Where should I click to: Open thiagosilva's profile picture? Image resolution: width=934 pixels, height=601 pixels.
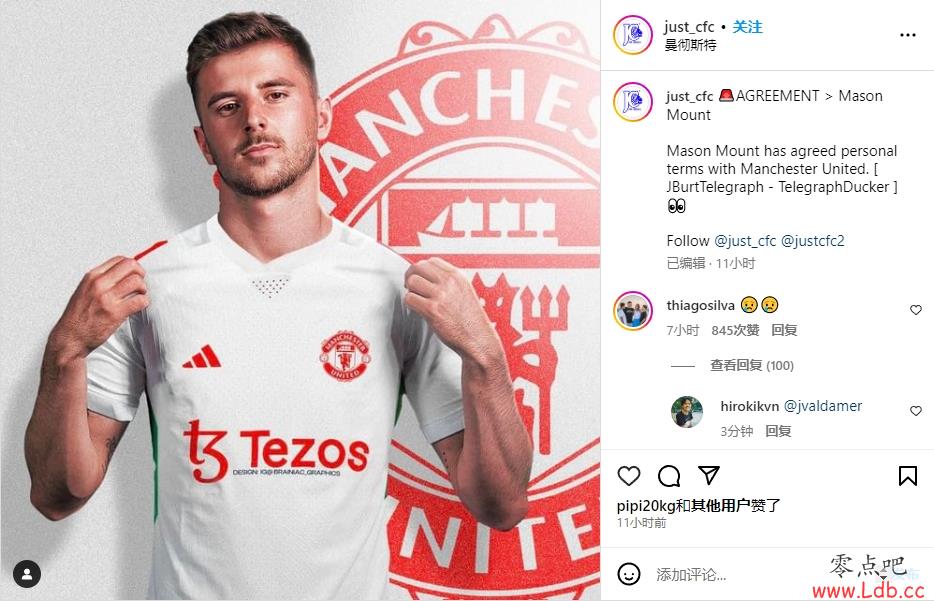(x=633, y=310)
